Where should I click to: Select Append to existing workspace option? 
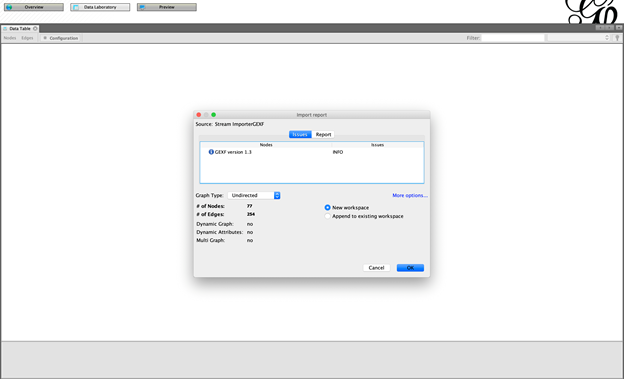[364, 216]
